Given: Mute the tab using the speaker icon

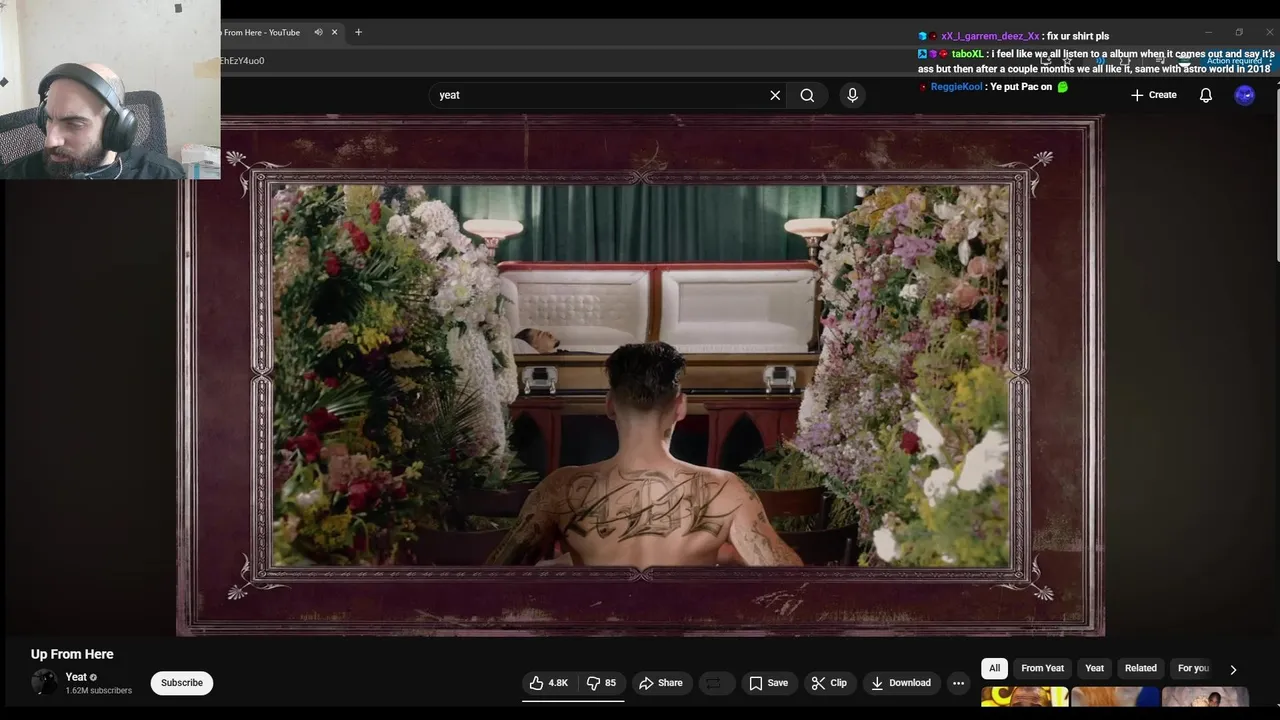Looking at the screenshot, I should click(x=318, y=32).
